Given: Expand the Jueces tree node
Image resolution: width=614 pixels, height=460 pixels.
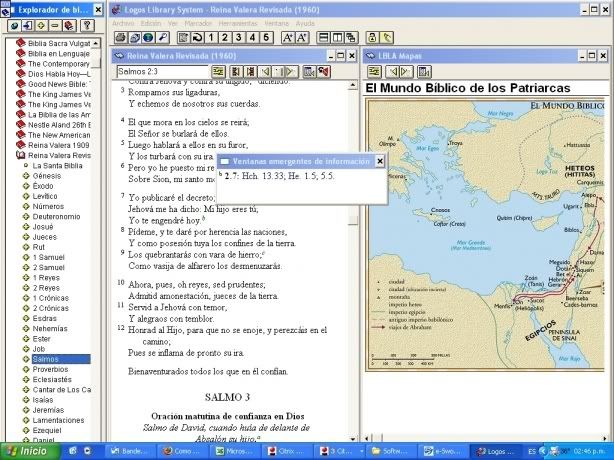Looking at the screenshot, I should (26, 237).
